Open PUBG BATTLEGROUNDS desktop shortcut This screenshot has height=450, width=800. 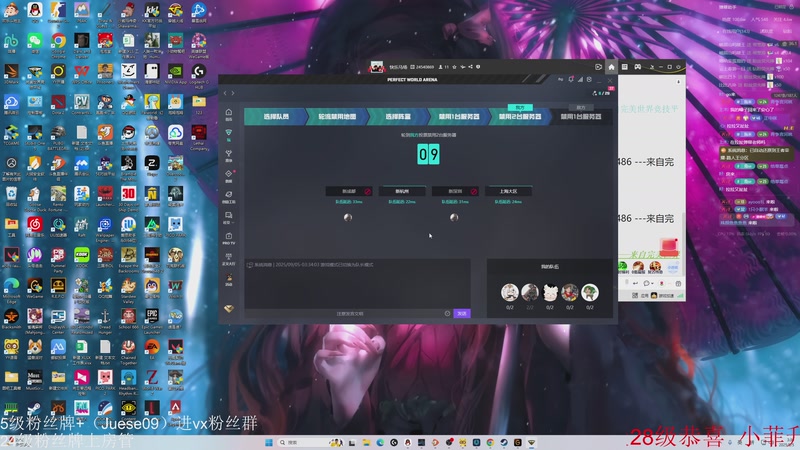pyautogui.click(x=58, y=138)
